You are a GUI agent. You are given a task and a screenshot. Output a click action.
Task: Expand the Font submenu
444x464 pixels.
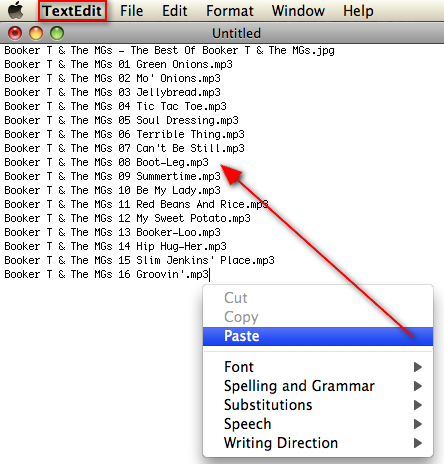pyautogui.click(x=318, y=367)
